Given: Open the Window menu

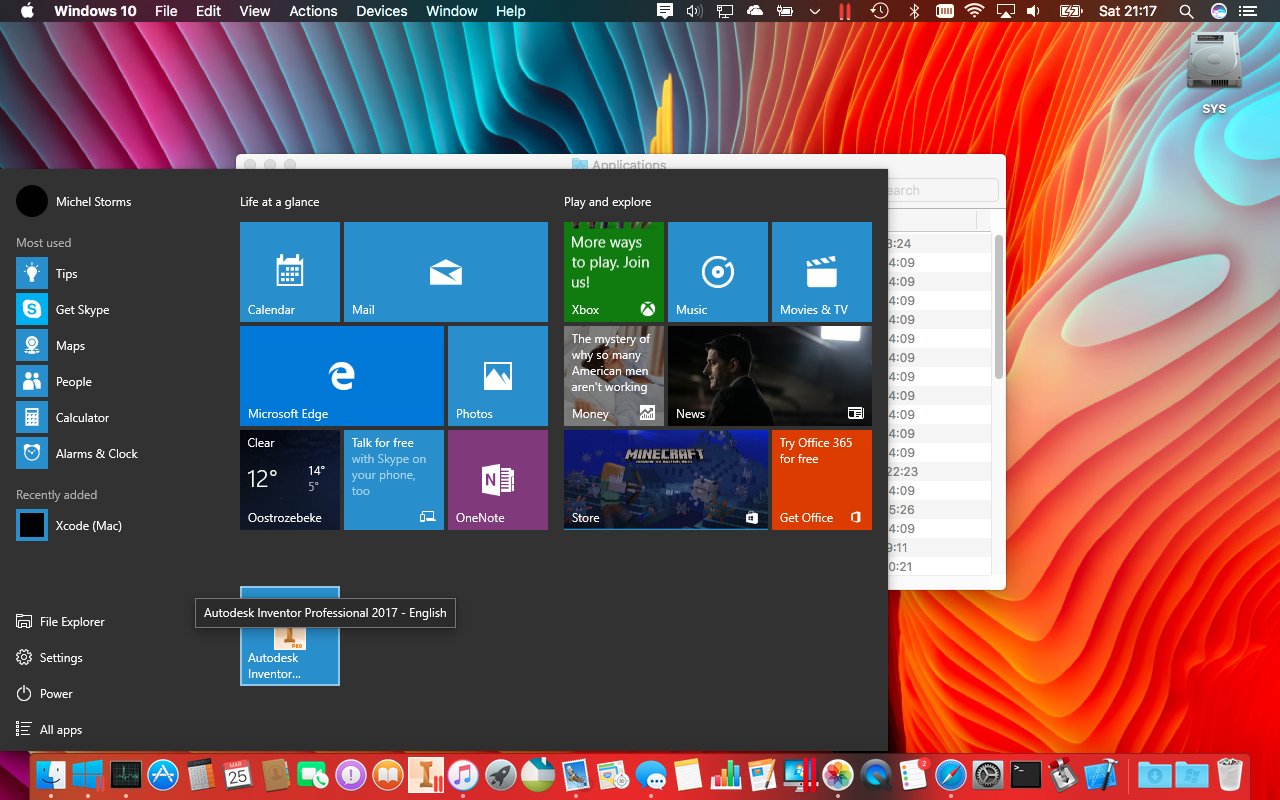Looking at the screenshot, I should click(451, 11).
